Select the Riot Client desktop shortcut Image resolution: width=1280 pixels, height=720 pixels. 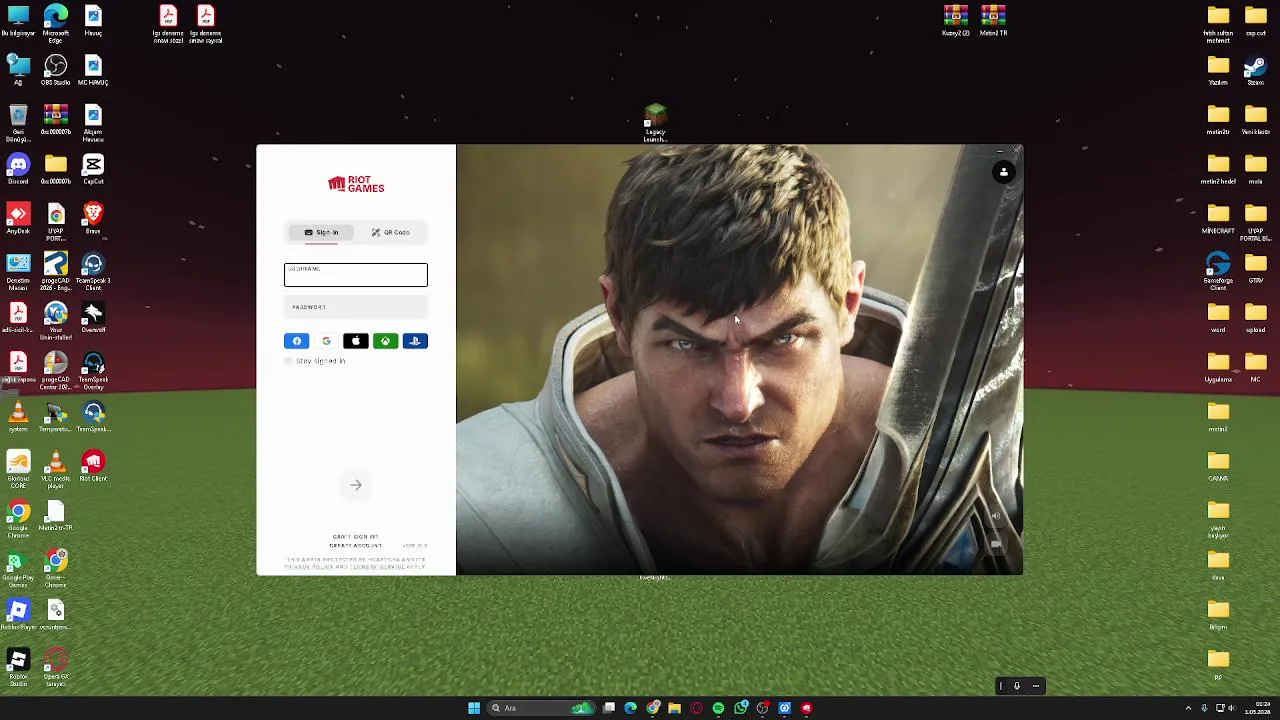click(x=93, y=467)
